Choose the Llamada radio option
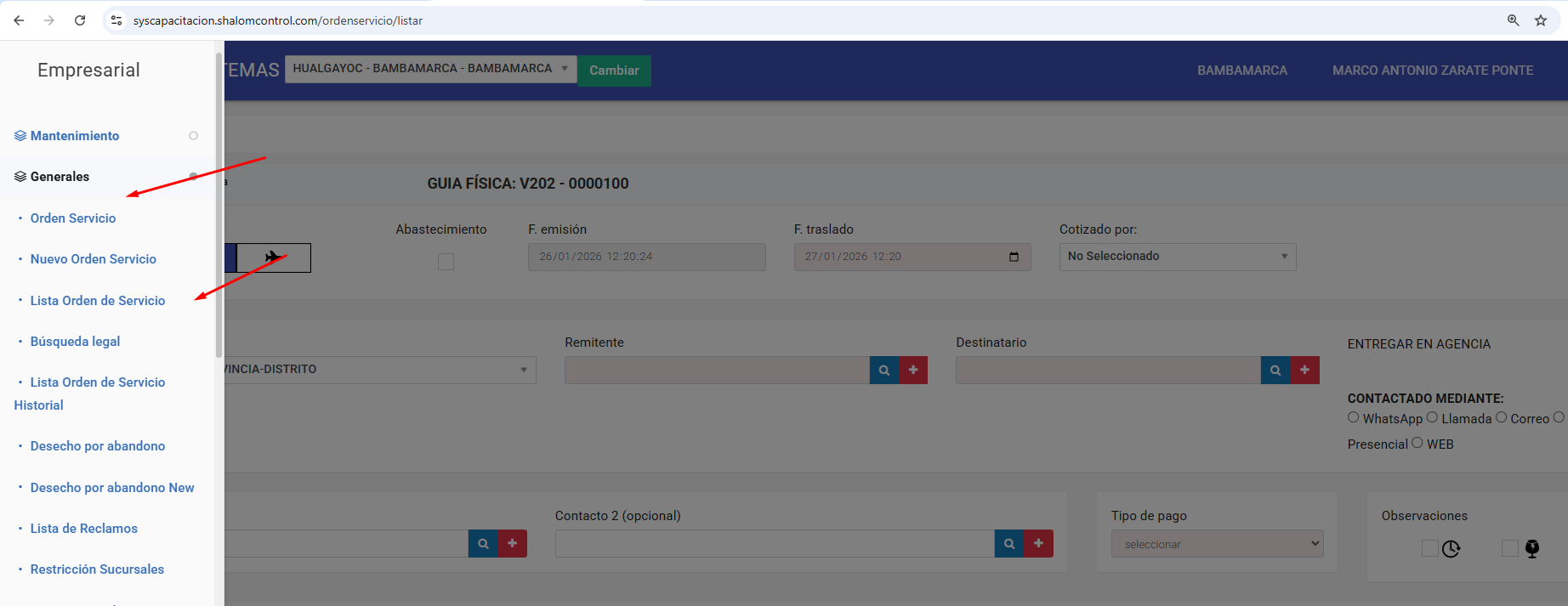1568x606 pixels. pyautogui.click(x=1432, y=417)
